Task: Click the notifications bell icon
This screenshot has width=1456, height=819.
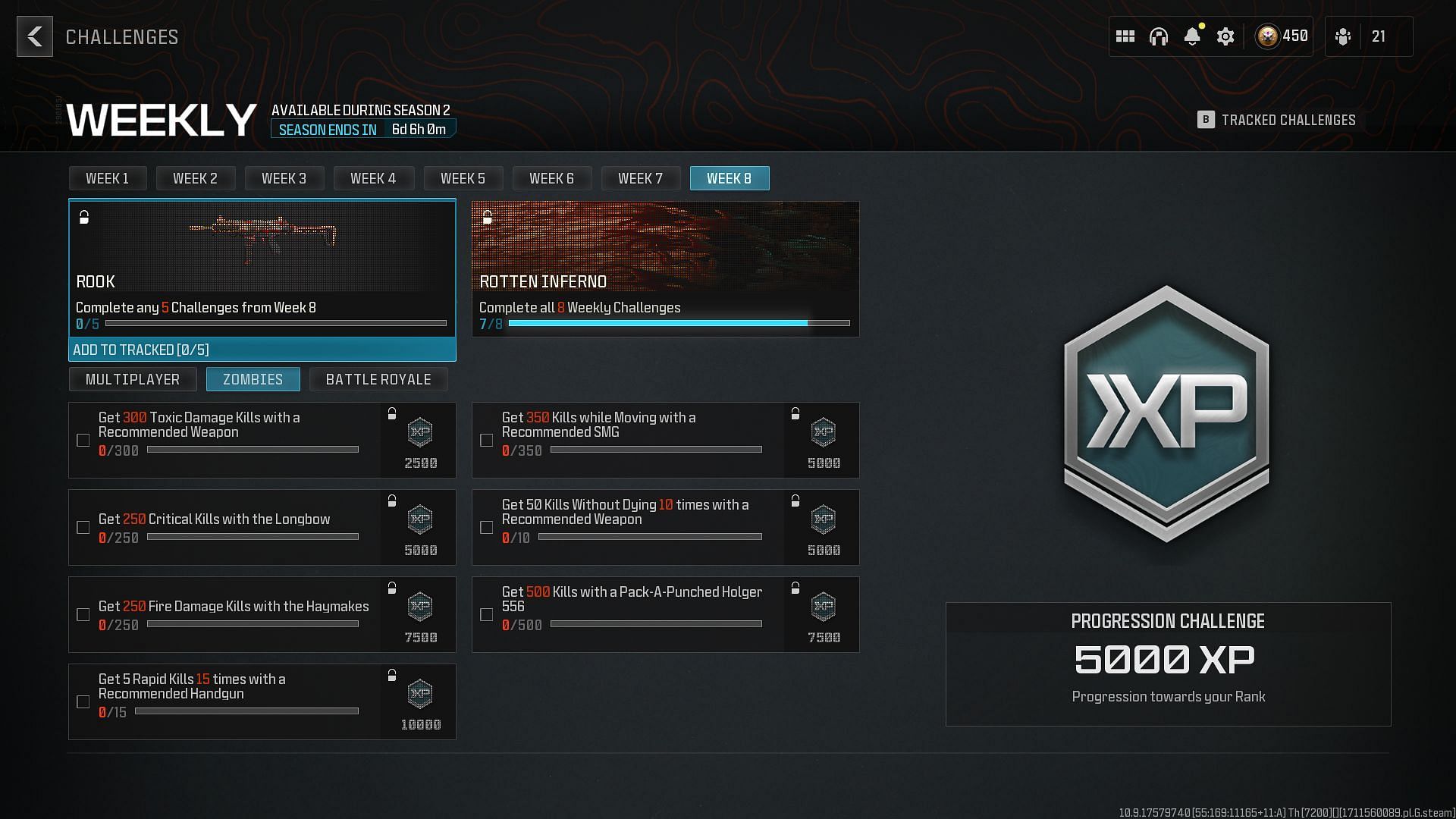Action: click(x=1193, y=36)
